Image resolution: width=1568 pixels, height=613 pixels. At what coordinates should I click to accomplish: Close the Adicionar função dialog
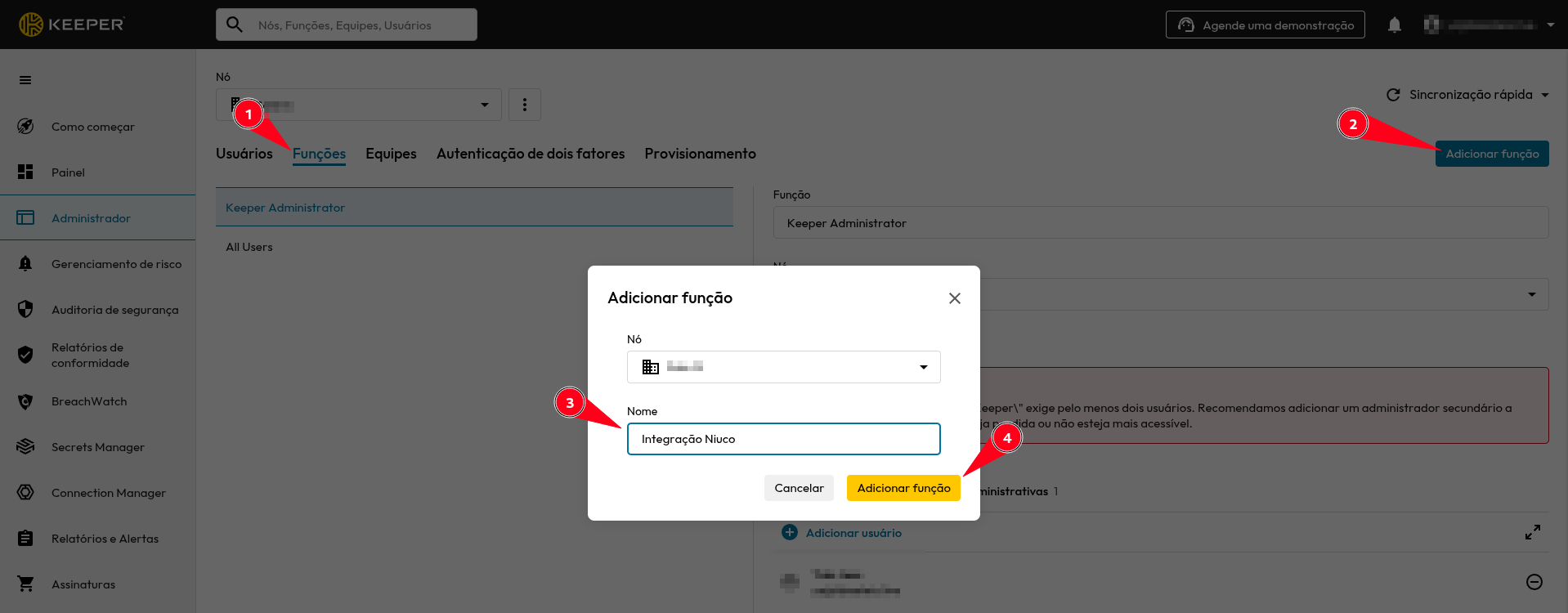pos(954,298)
